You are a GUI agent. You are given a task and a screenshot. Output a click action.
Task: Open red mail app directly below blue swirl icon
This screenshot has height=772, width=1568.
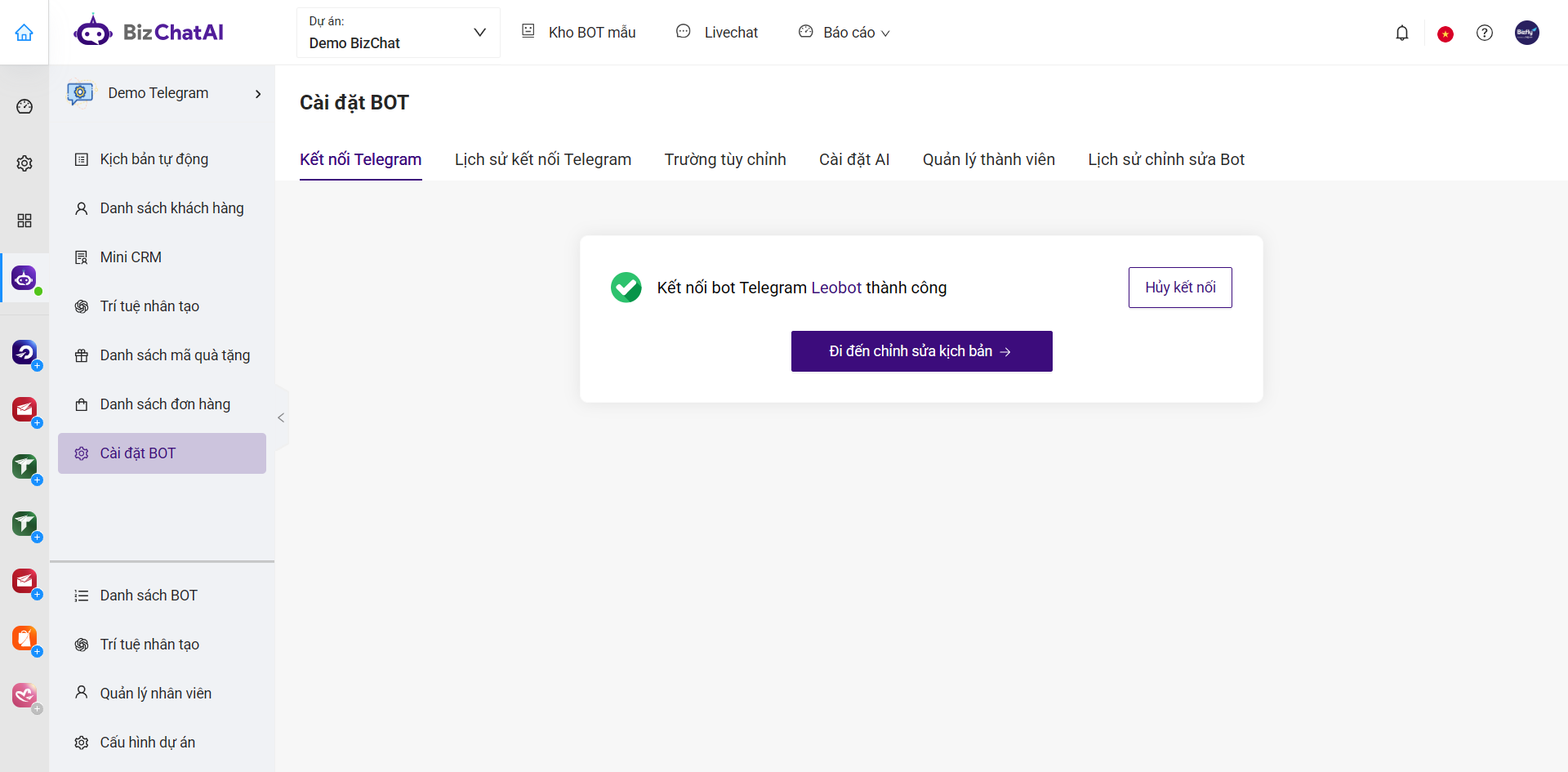coord(24,409)
